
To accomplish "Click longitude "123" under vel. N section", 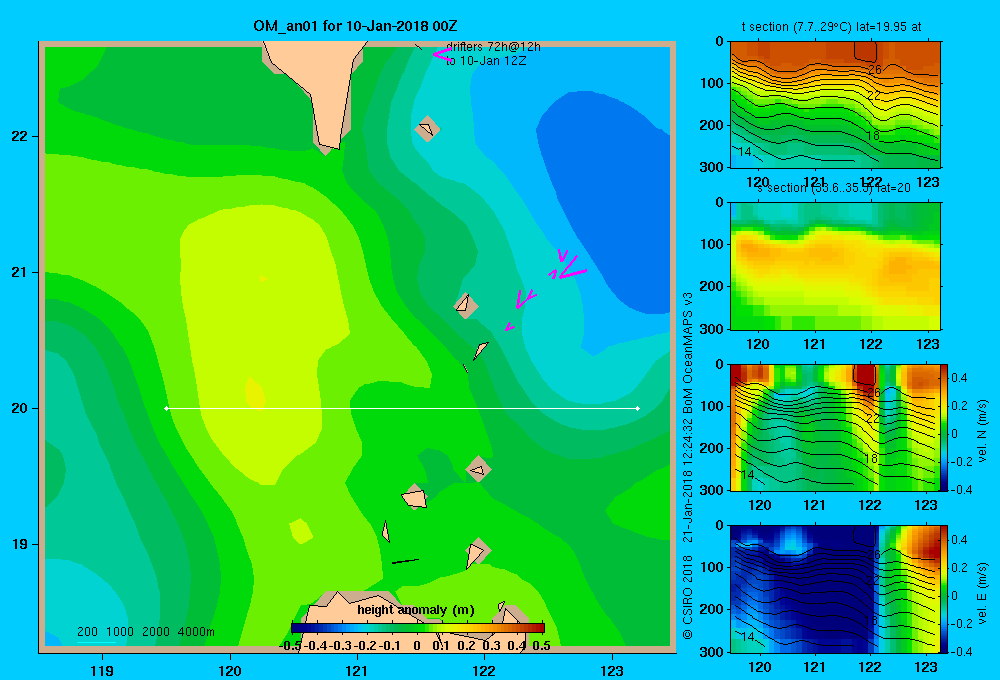I will tap(926, 505).
